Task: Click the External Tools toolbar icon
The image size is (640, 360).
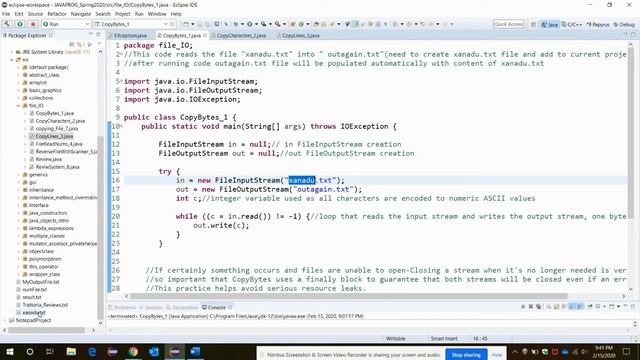Action: click(x=278, y=24)
